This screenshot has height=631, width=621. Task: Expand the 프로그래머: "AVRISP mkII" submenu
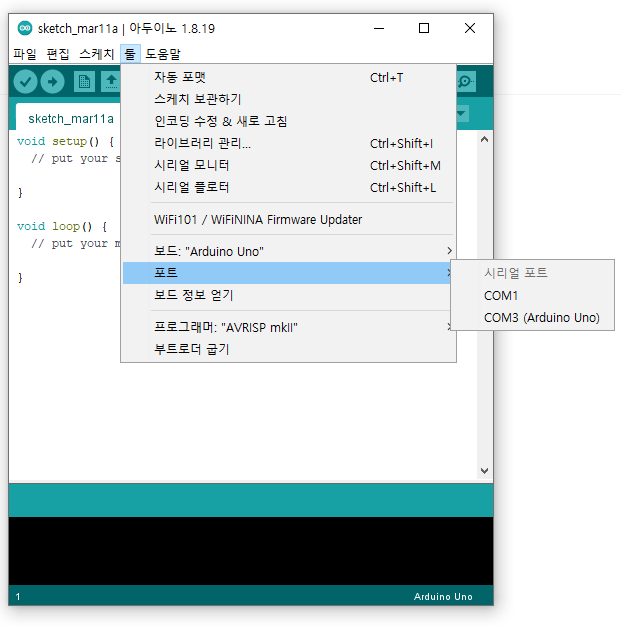click(x=289, y=327)
